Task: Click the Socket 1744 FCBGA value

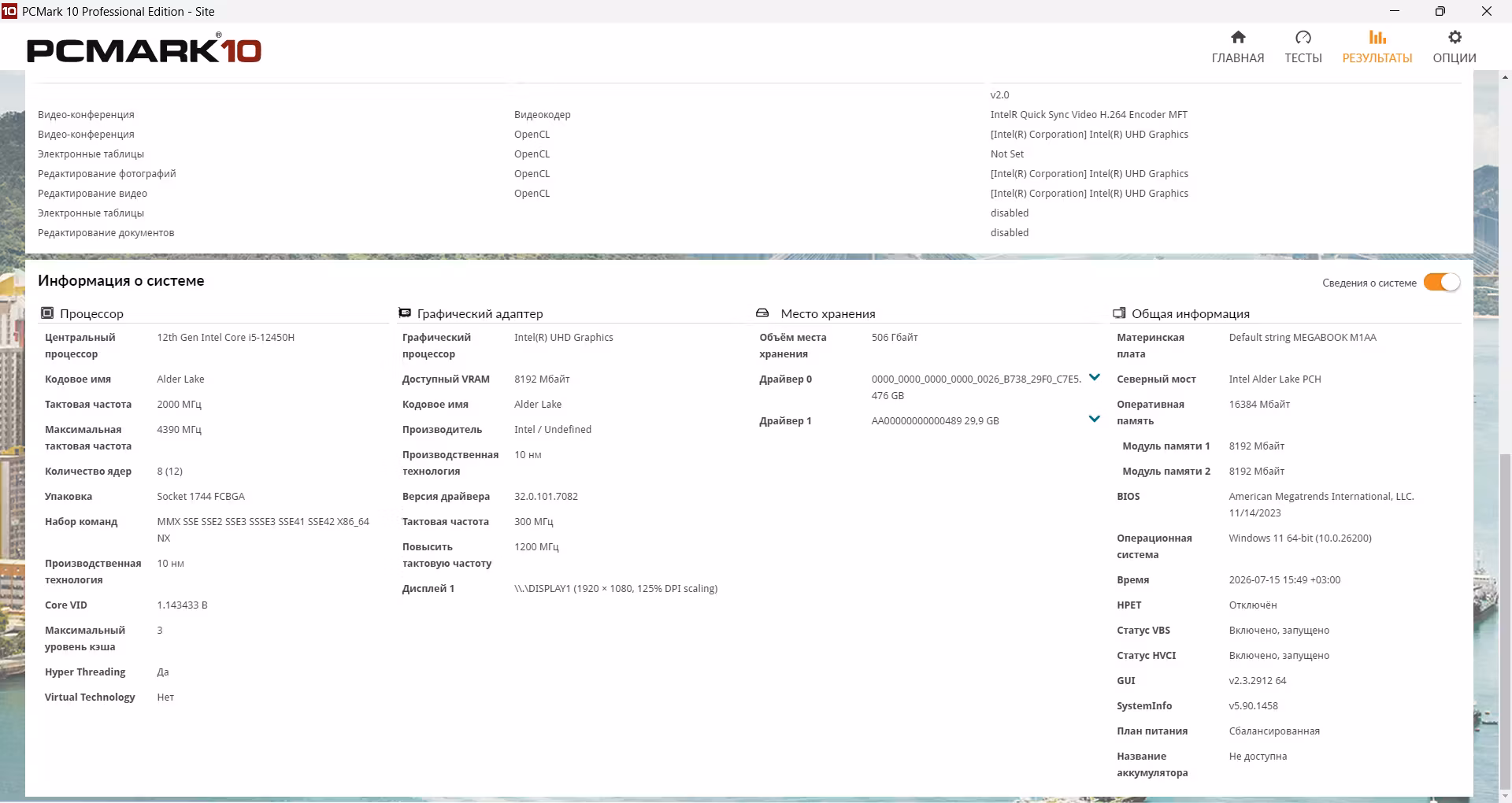Action: pos(201,497)
